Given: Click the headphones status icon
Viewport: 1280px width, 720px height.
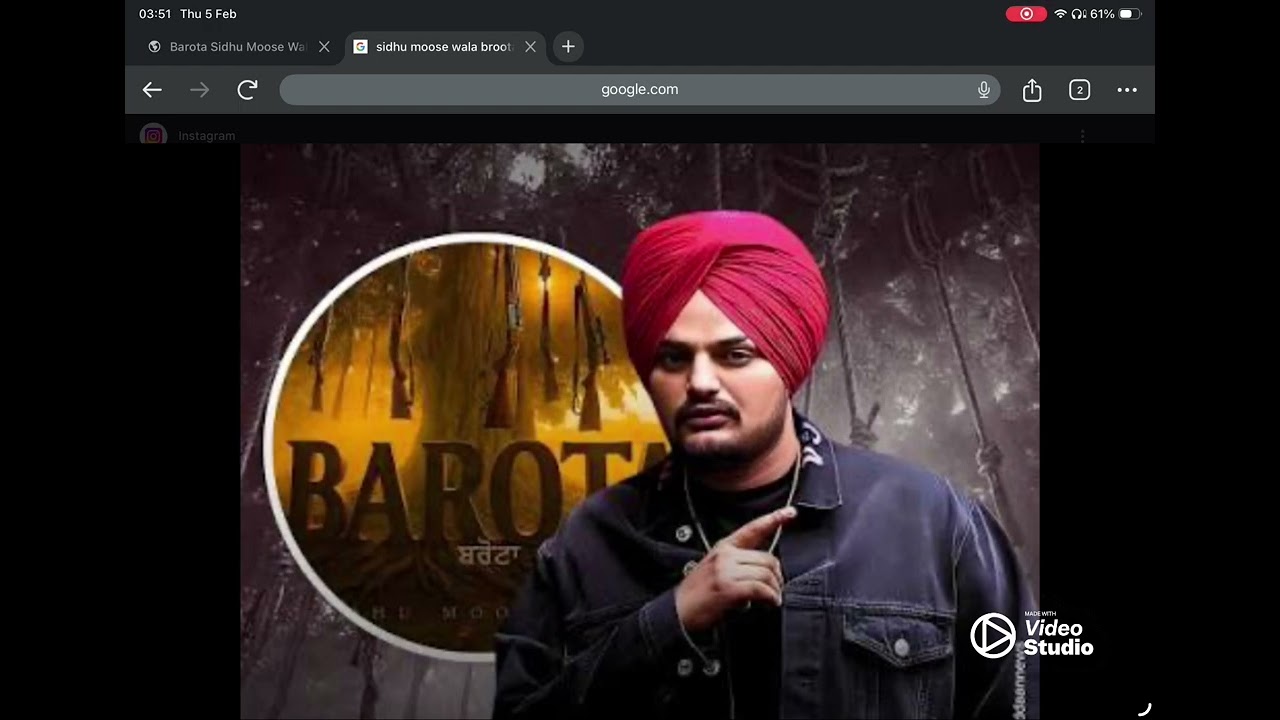Looking at the screenshot, I should click(1078, 14).
